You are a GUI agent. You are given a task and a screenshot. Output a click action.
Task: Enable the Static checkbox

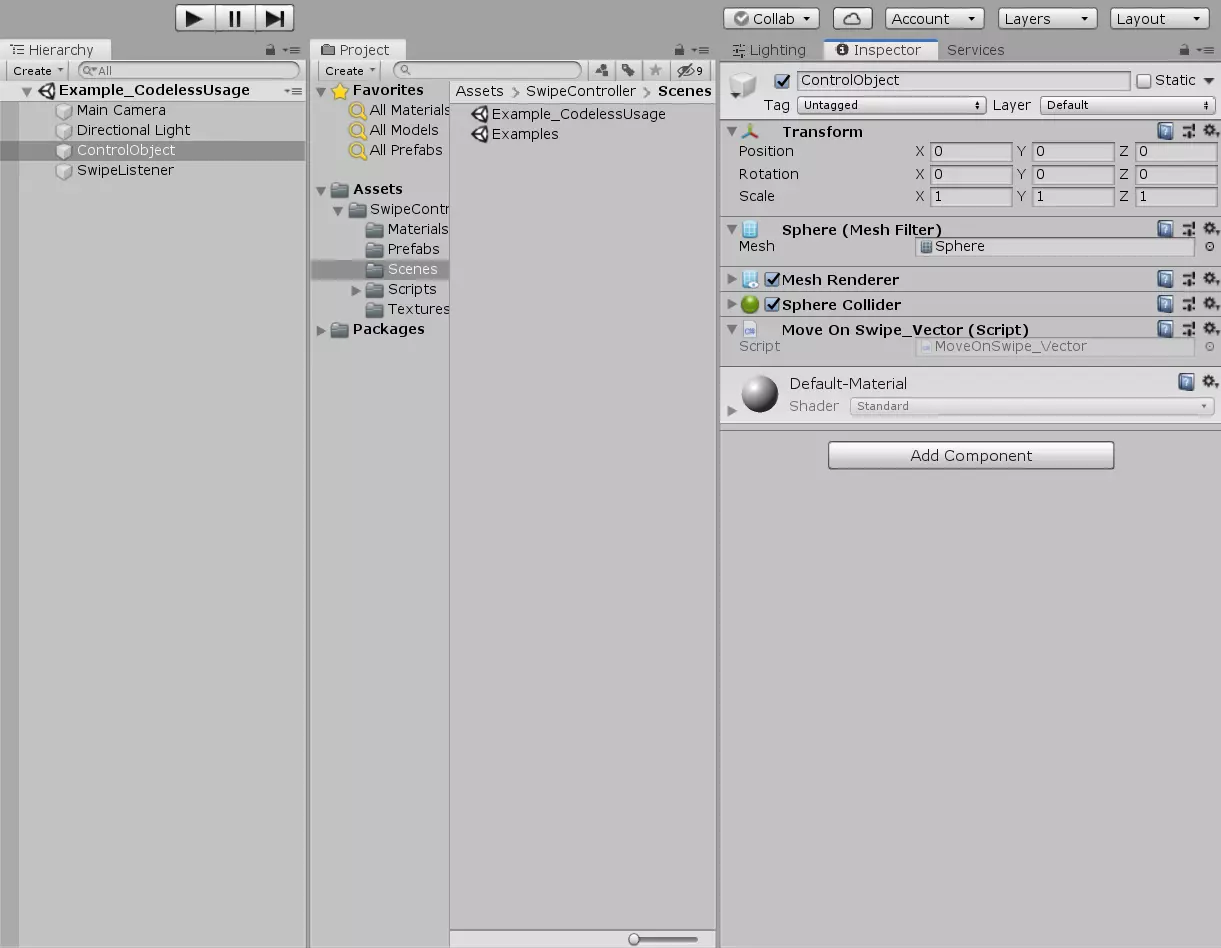coord(1144,81)
